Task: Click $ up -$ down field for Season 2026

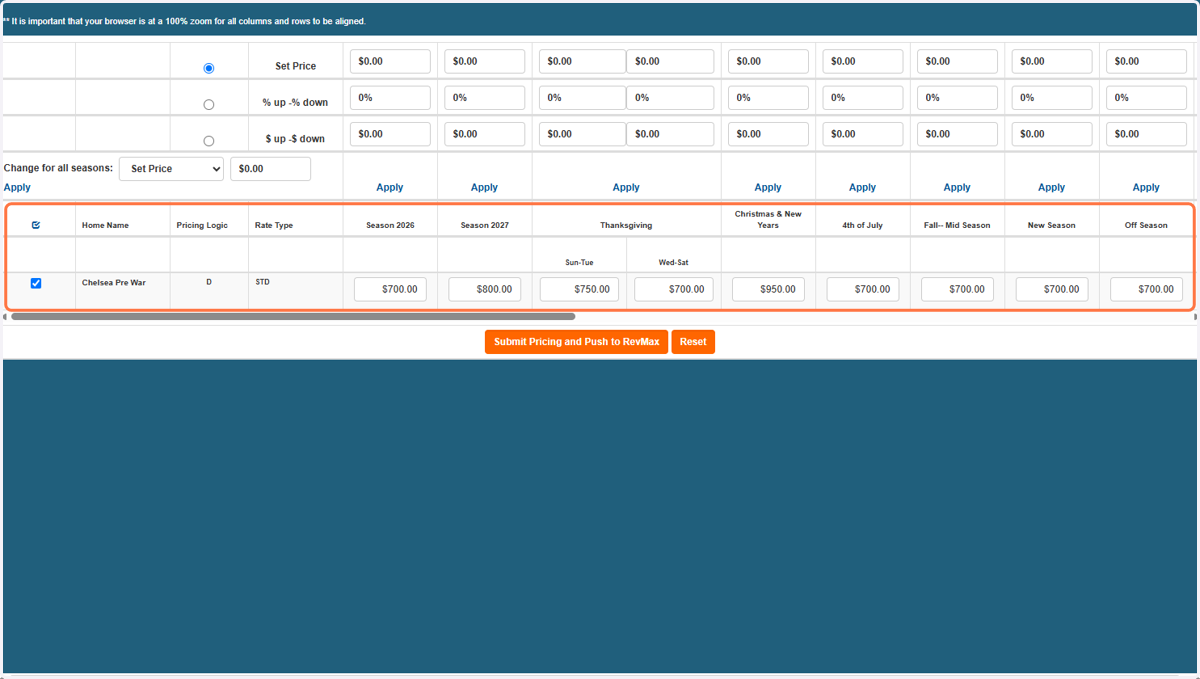Action: pyautogui.click(x=390, y=134)
